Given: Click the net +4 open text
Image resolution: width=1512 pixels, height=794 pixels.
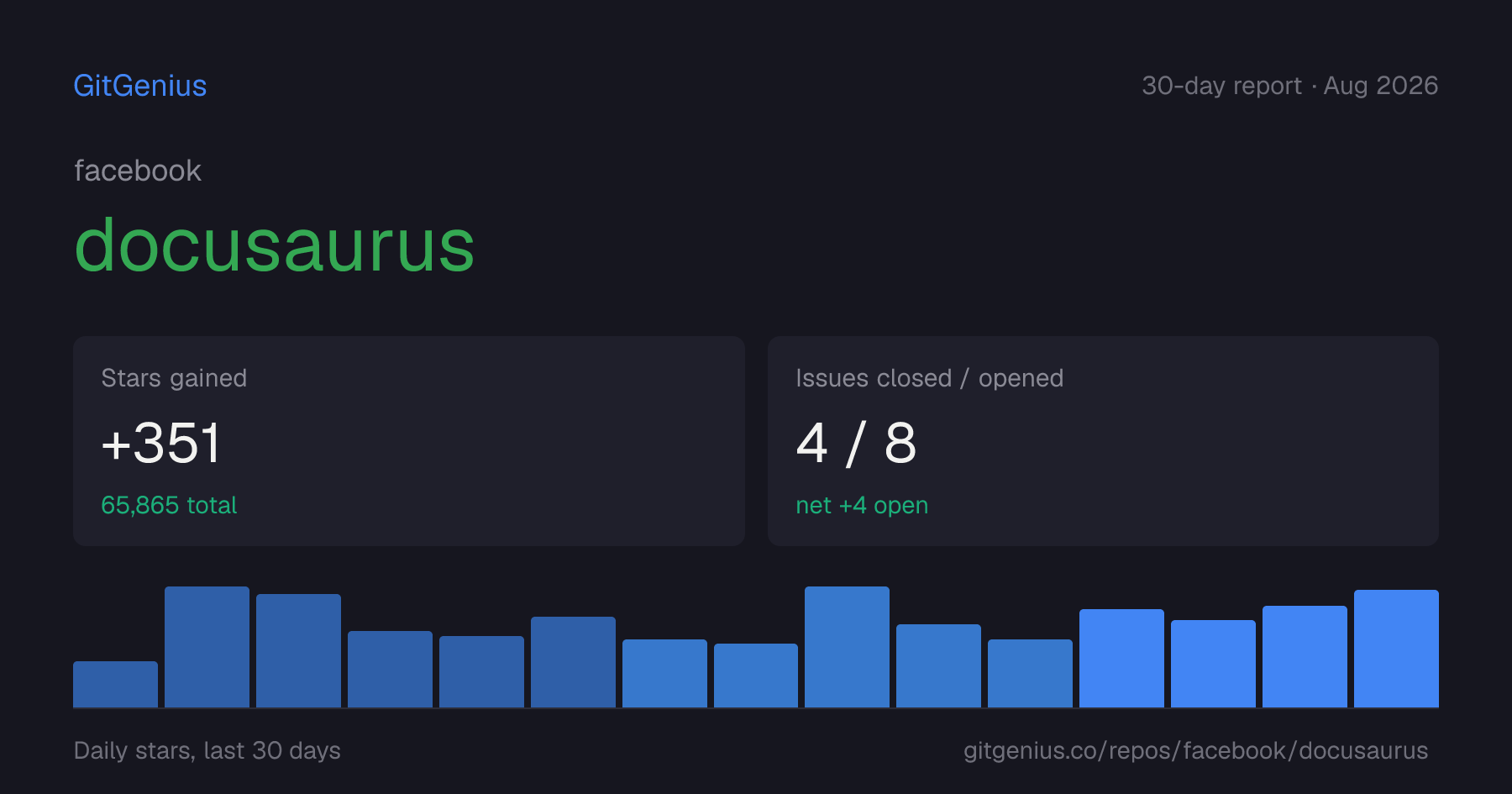Looking at the screenshot, I should tap(862, 505).
